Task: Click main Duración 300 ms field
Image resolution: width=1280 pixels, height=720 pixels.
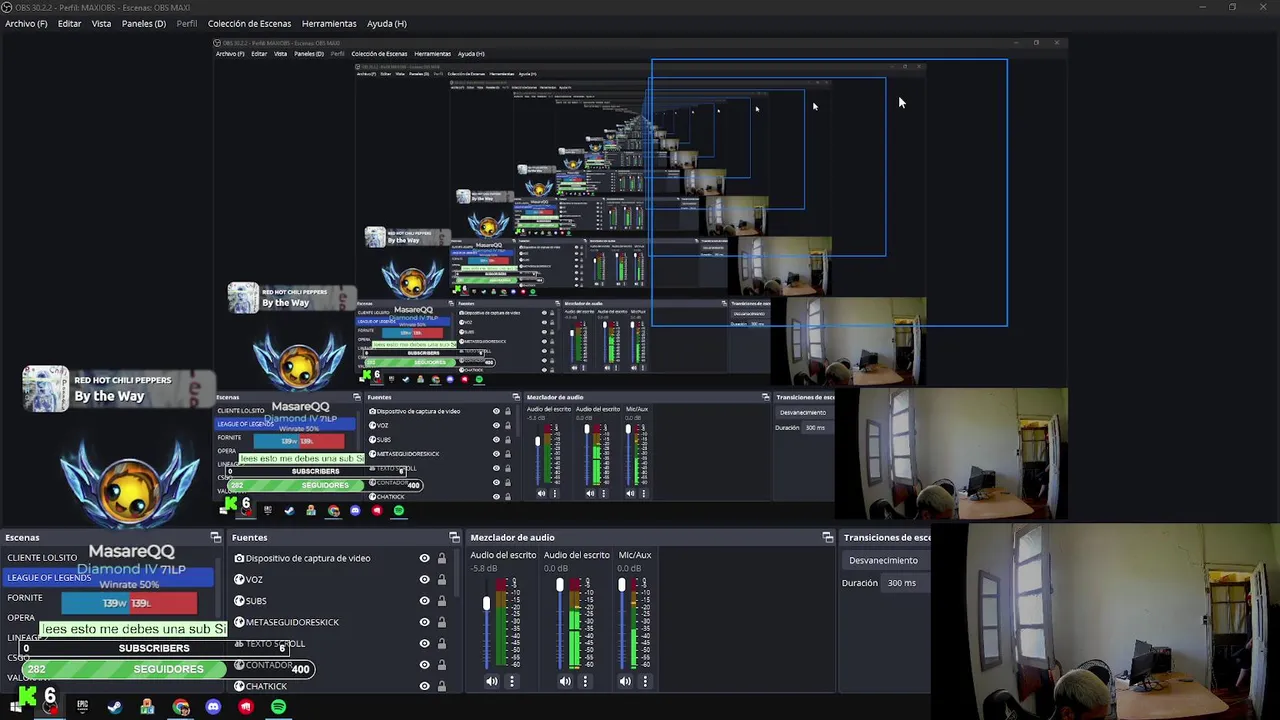Action: click(x=908, y=583)
